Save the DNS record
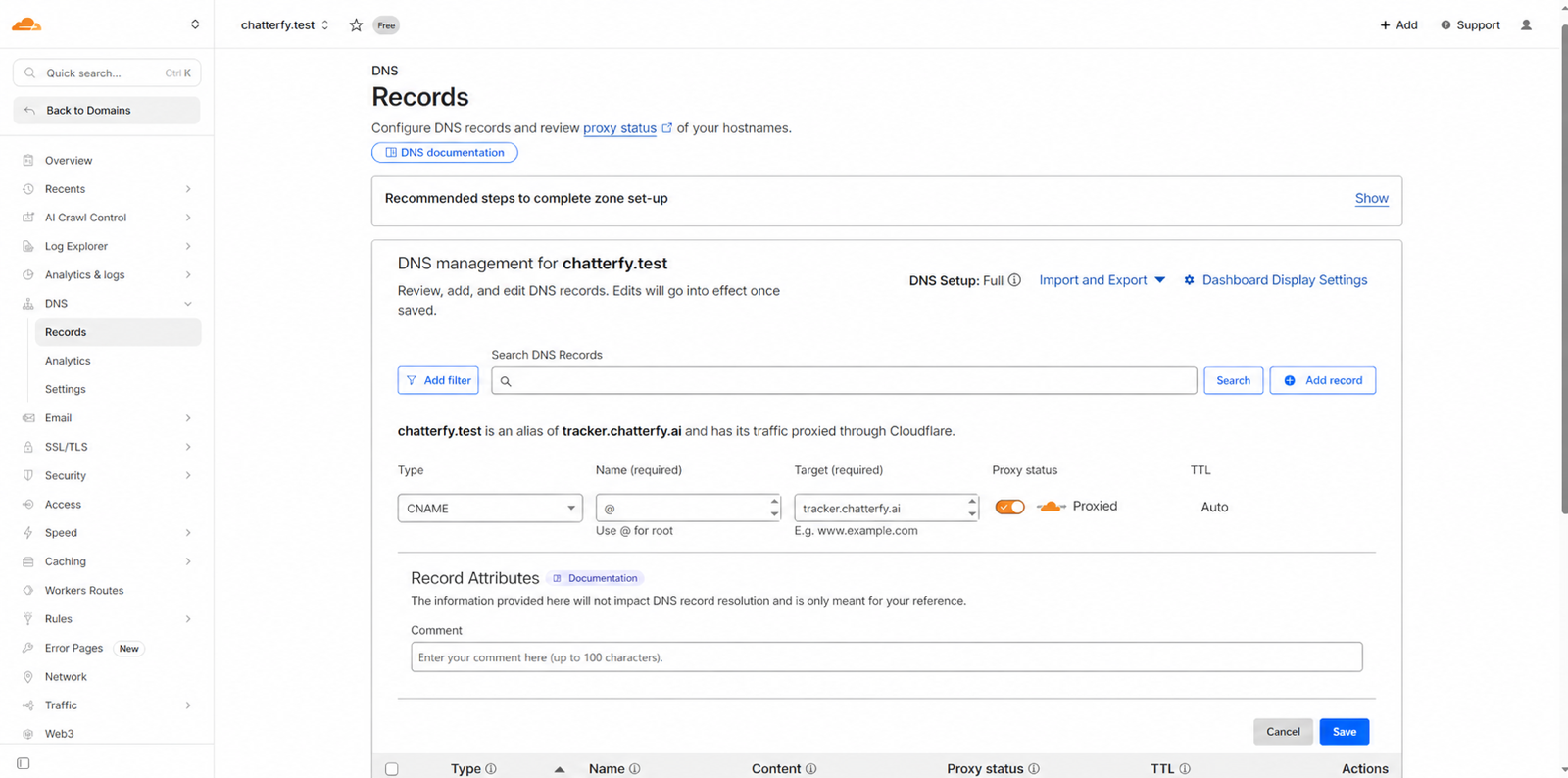 [1345, 732]
